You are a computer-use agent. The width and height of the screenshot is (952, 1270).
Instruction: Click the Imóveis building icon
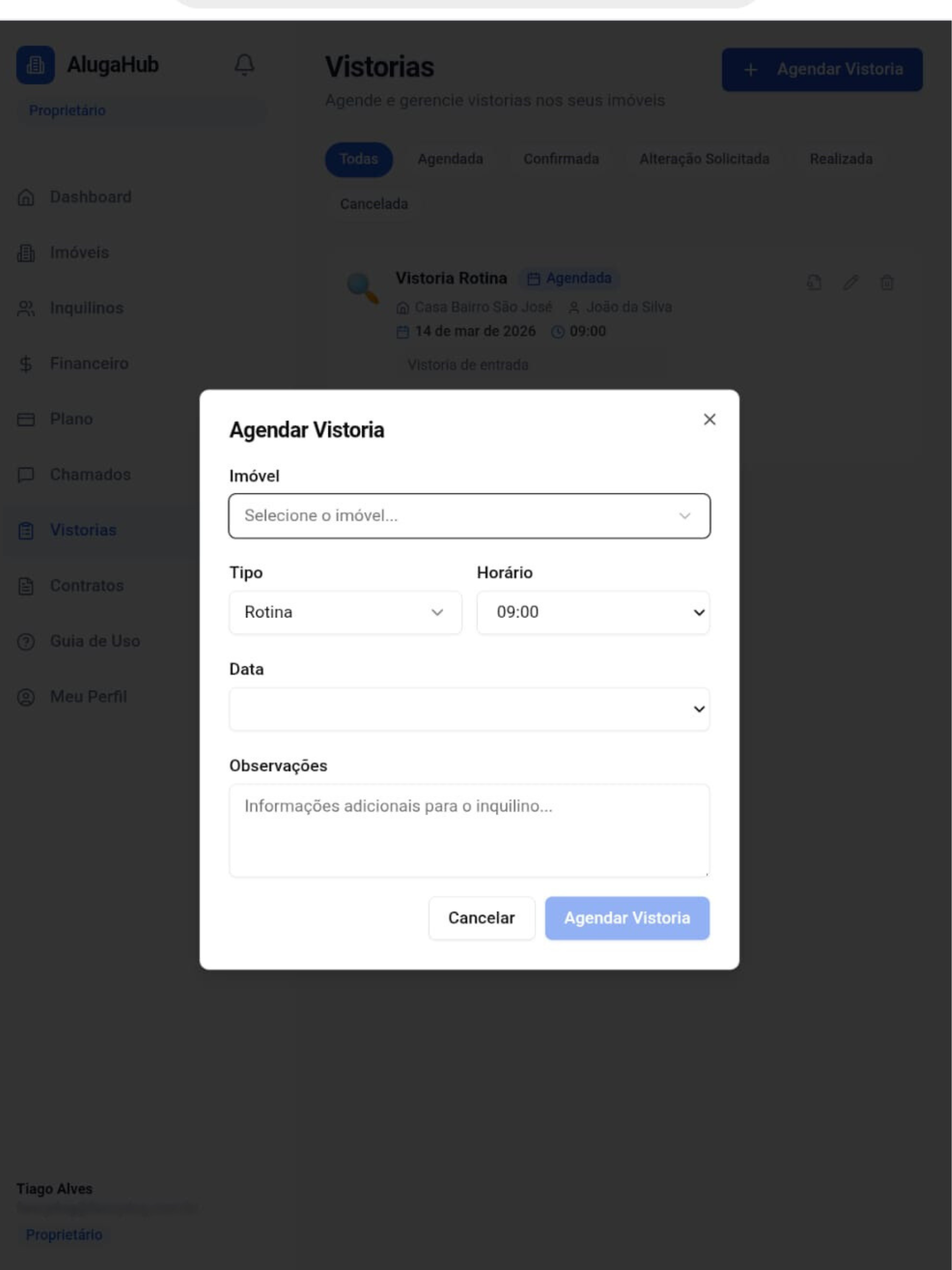[x=26, y=253]
